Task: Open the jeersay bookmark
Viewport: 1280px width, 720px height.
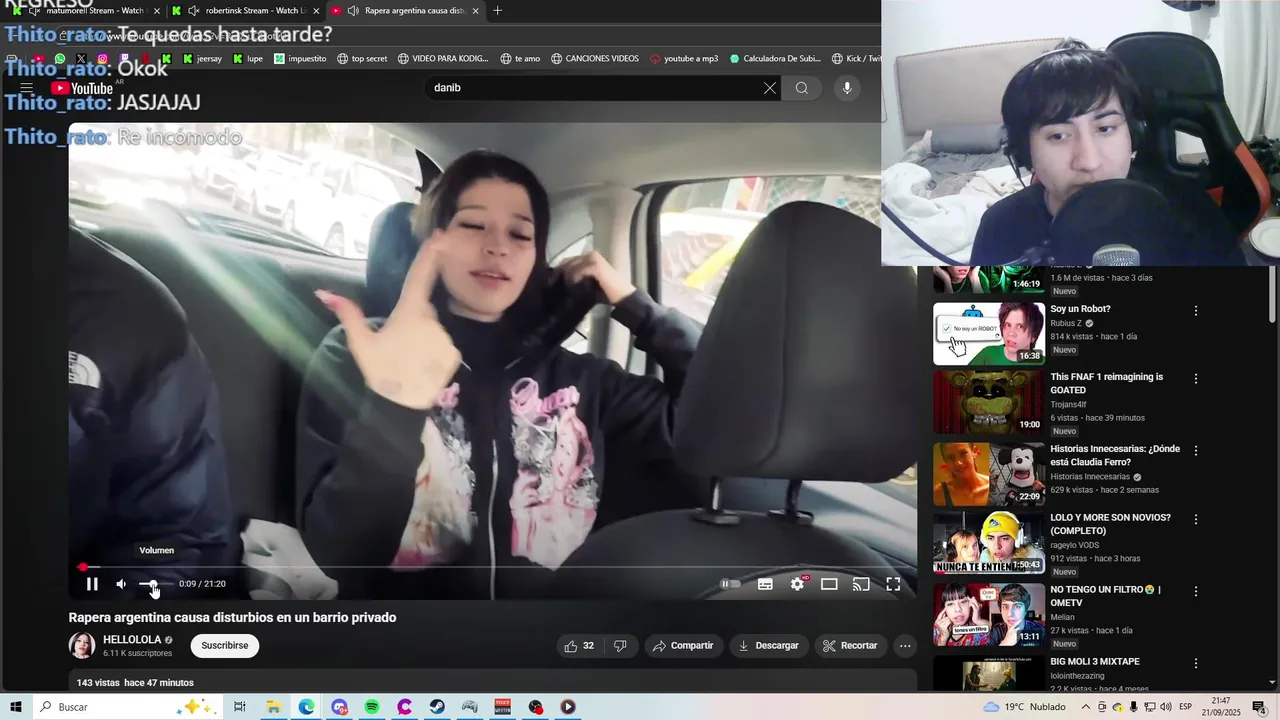Action: pyautogui.click(x=202, y=59)
